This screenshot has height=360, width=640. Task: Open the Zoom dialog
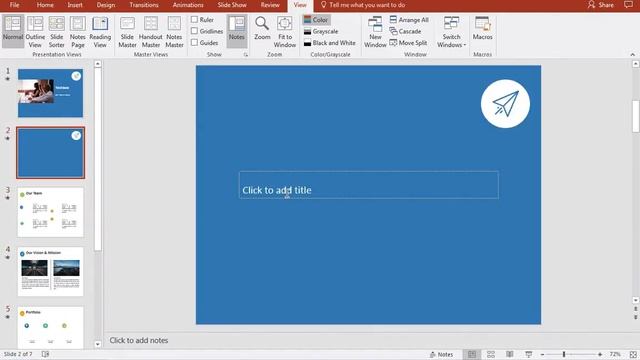coord(262,29)
